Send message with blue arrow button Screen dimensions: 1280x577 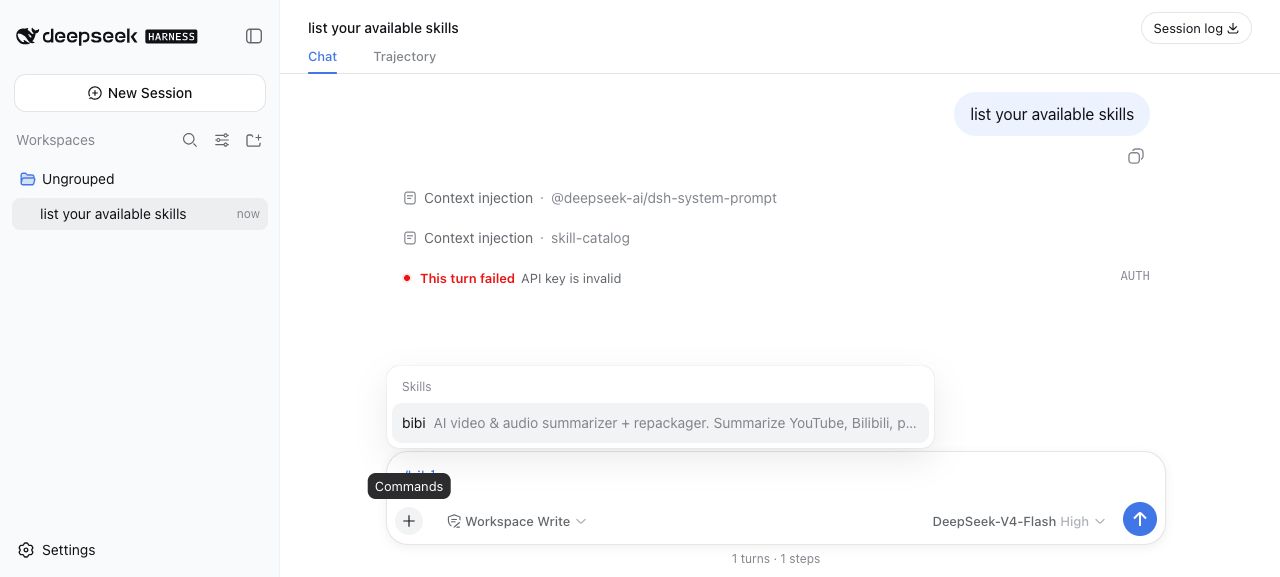(1140, 519)
